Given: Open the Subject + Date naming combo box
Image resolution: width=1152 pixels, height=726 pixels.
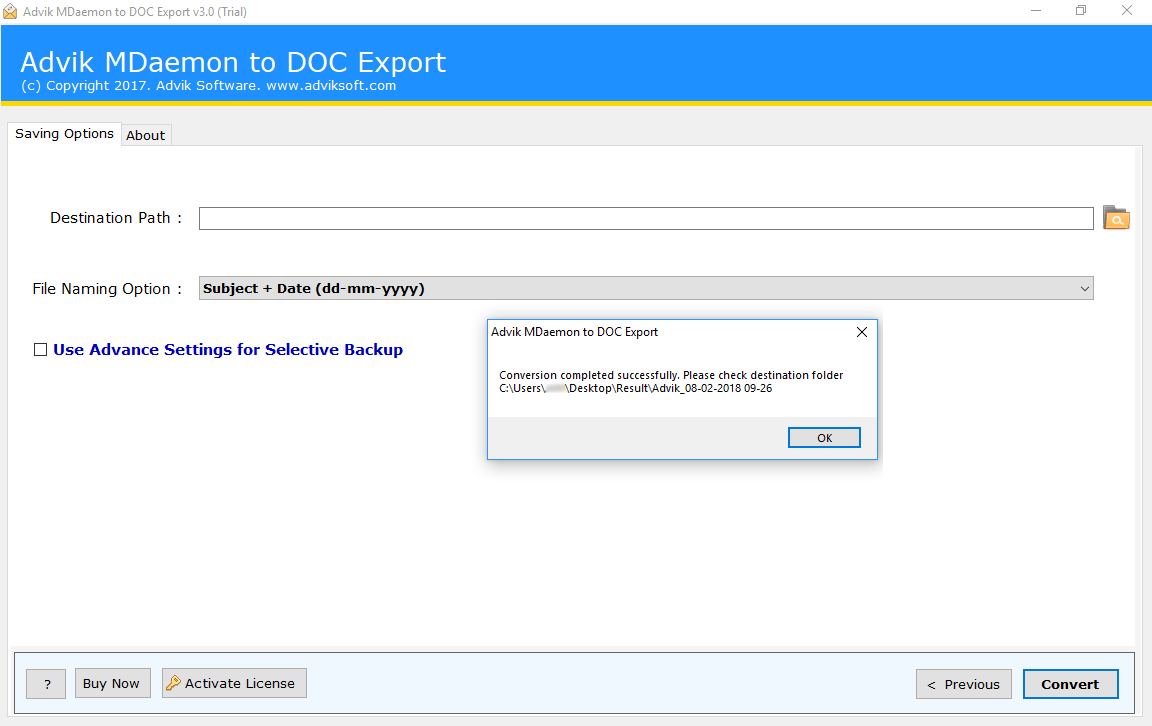Looking at the screenshot, I should [646, 289].
